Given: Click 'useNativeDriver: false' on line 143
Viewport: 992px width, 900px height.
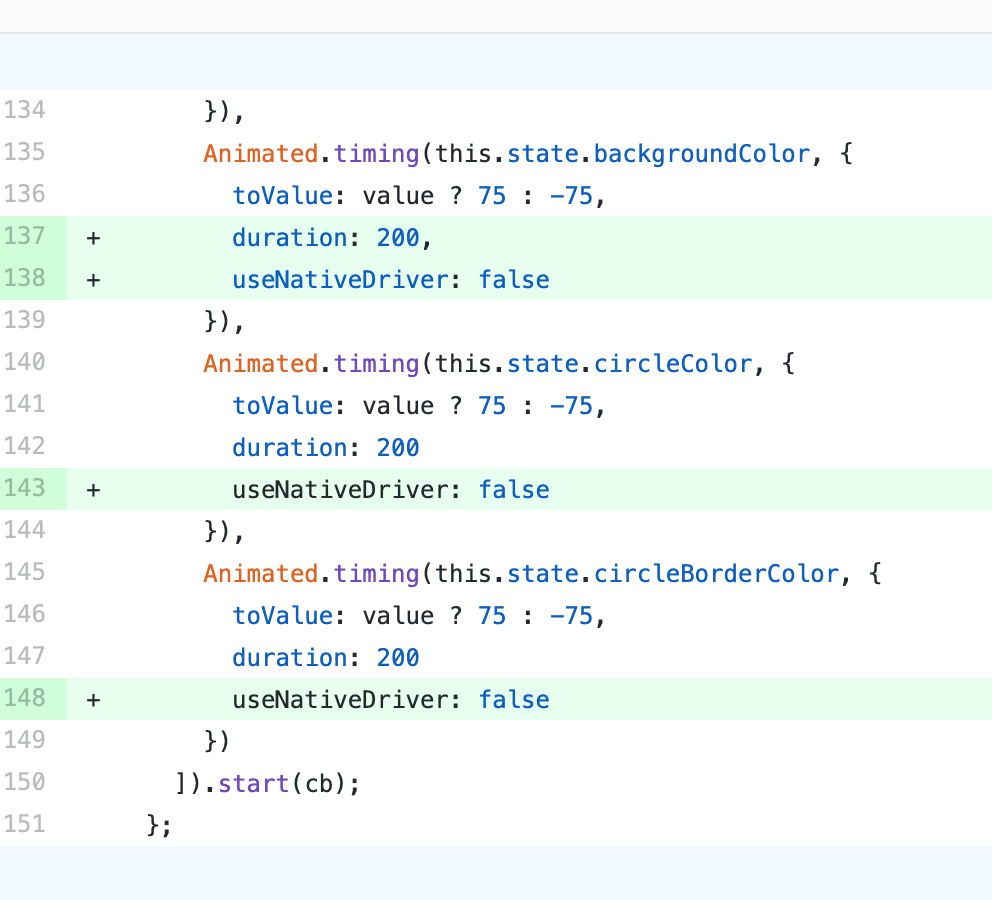Looking at the screenshot, I should (x=391, y=490).
